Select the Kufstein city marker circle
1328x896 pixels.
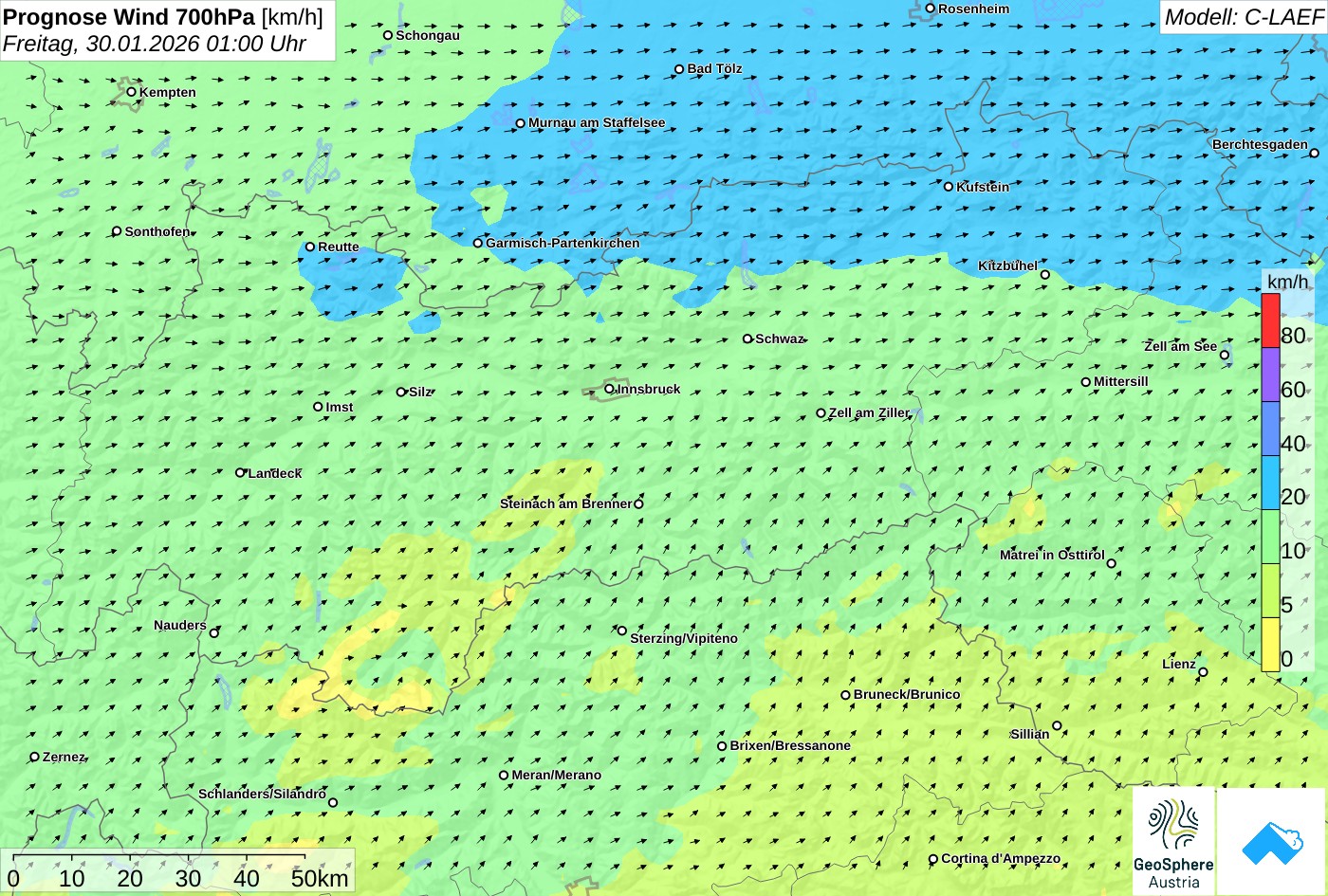(949, 187)
